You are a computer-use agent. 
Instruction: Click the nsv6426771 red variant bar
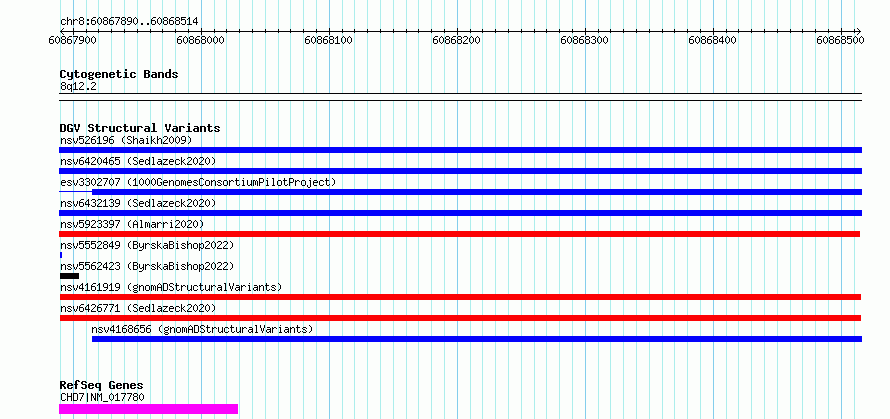coord(460,318)
